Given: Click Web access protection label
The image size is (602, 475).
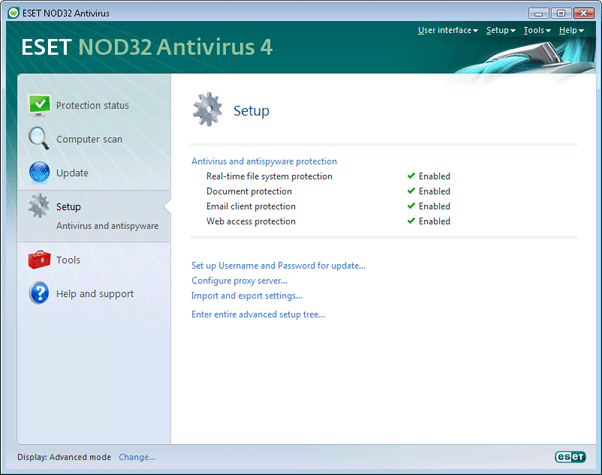Looking at the screenshot, I should (251, 221).
